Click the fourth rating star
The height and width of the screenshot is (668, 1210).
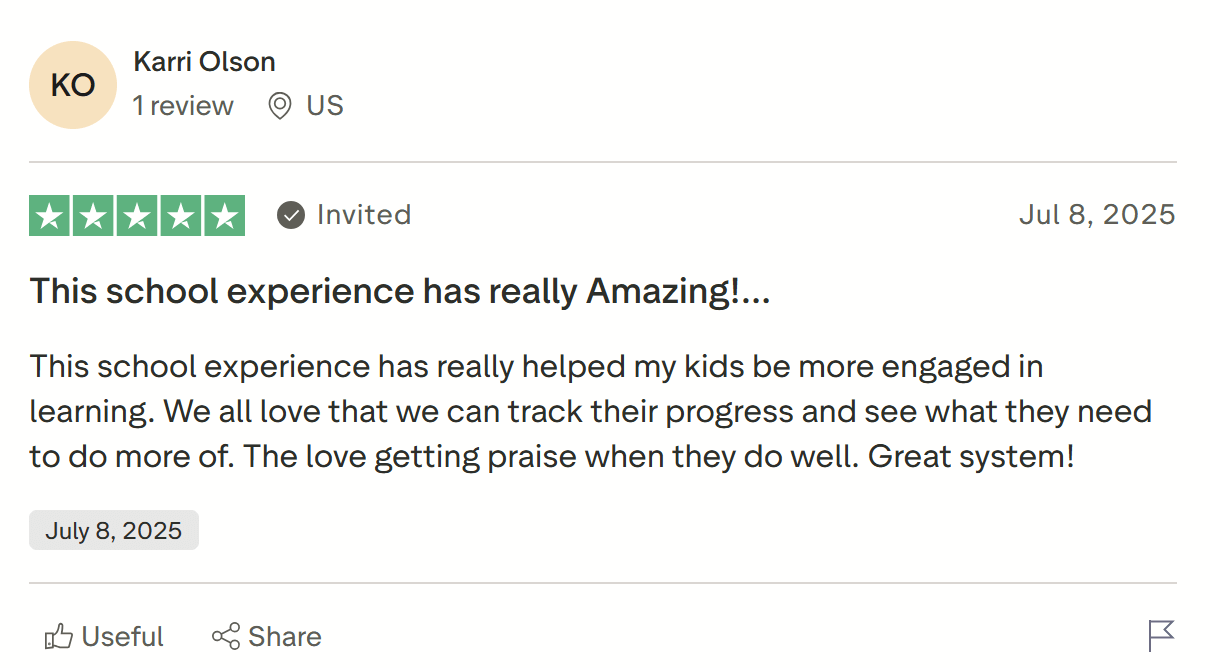[182, 214]
